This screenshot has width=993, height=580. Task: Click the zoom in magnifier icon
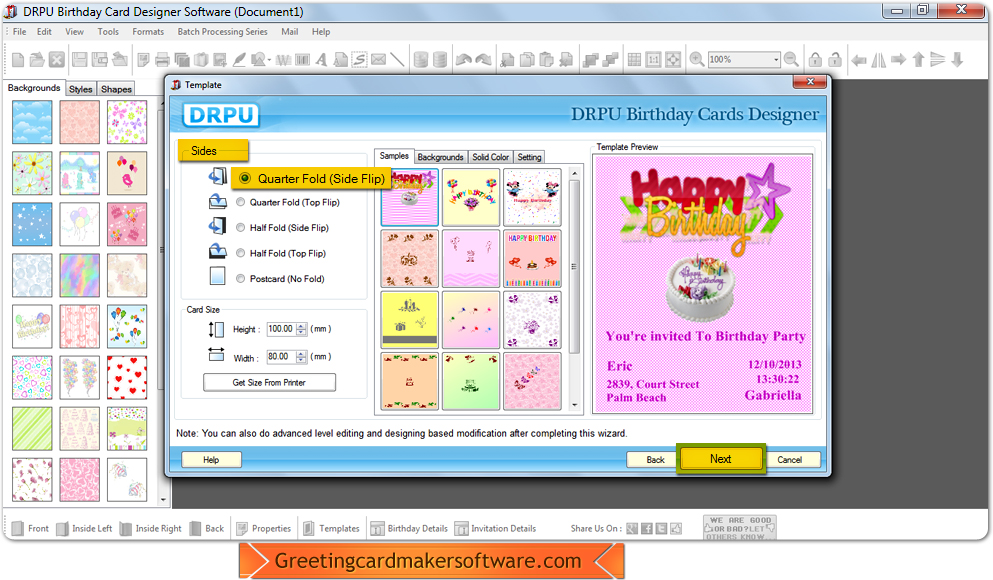click(697, 60)
